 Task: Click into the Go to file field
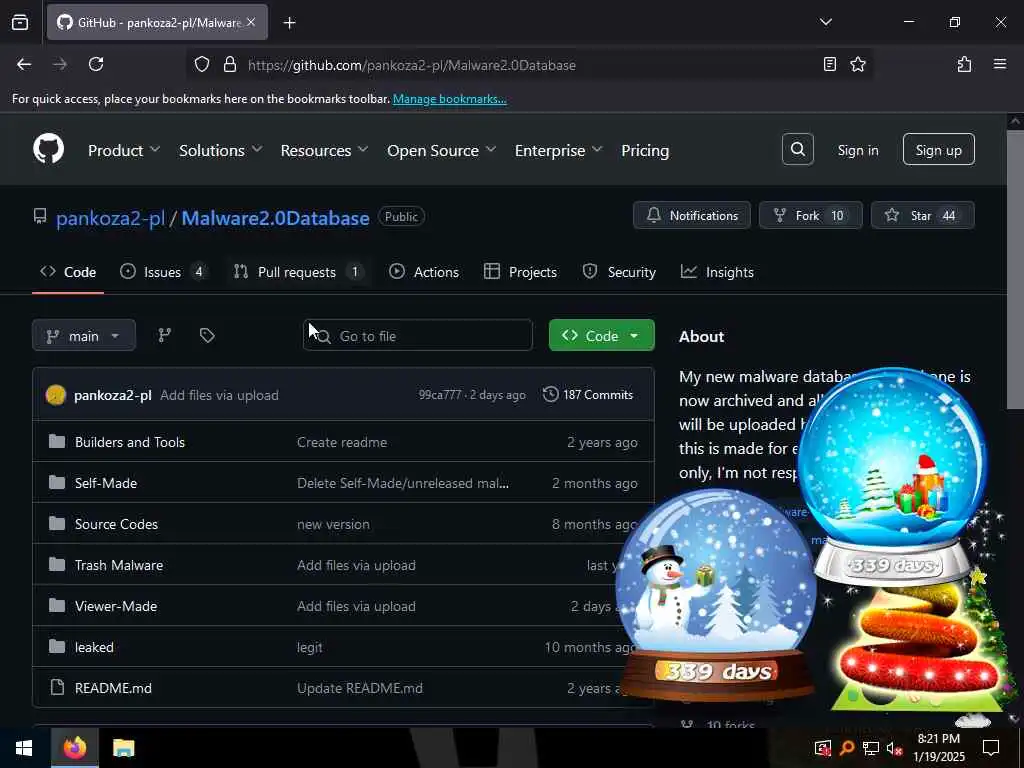[x=418, y=335]
